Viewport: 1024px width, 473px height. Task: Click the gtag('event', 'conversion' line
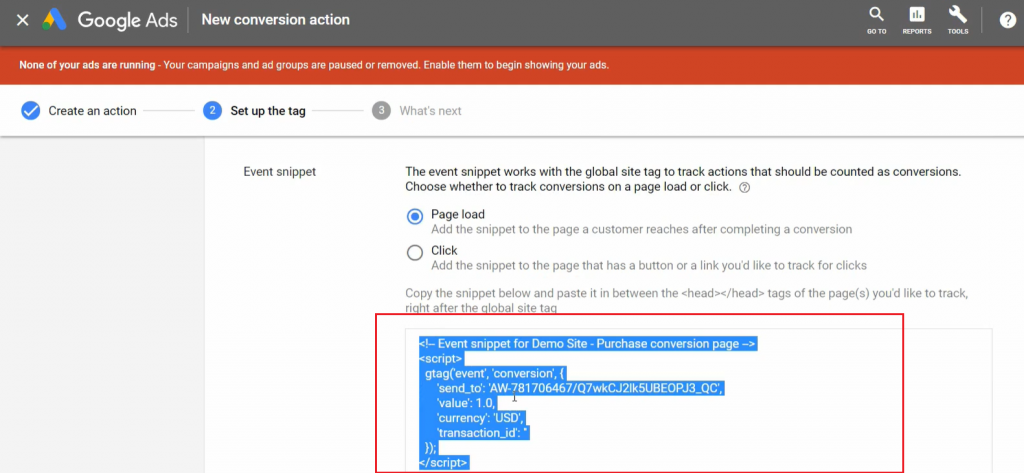click(496, 374)
